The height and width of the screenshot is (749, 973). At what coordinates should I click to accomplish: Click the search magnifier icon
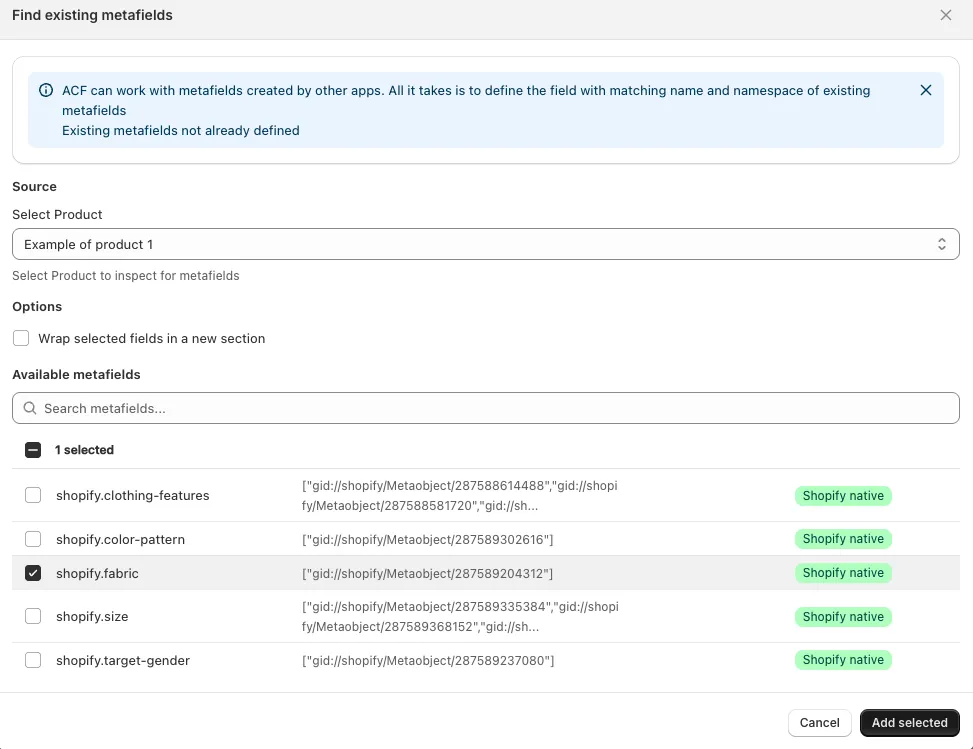point(30,408)
